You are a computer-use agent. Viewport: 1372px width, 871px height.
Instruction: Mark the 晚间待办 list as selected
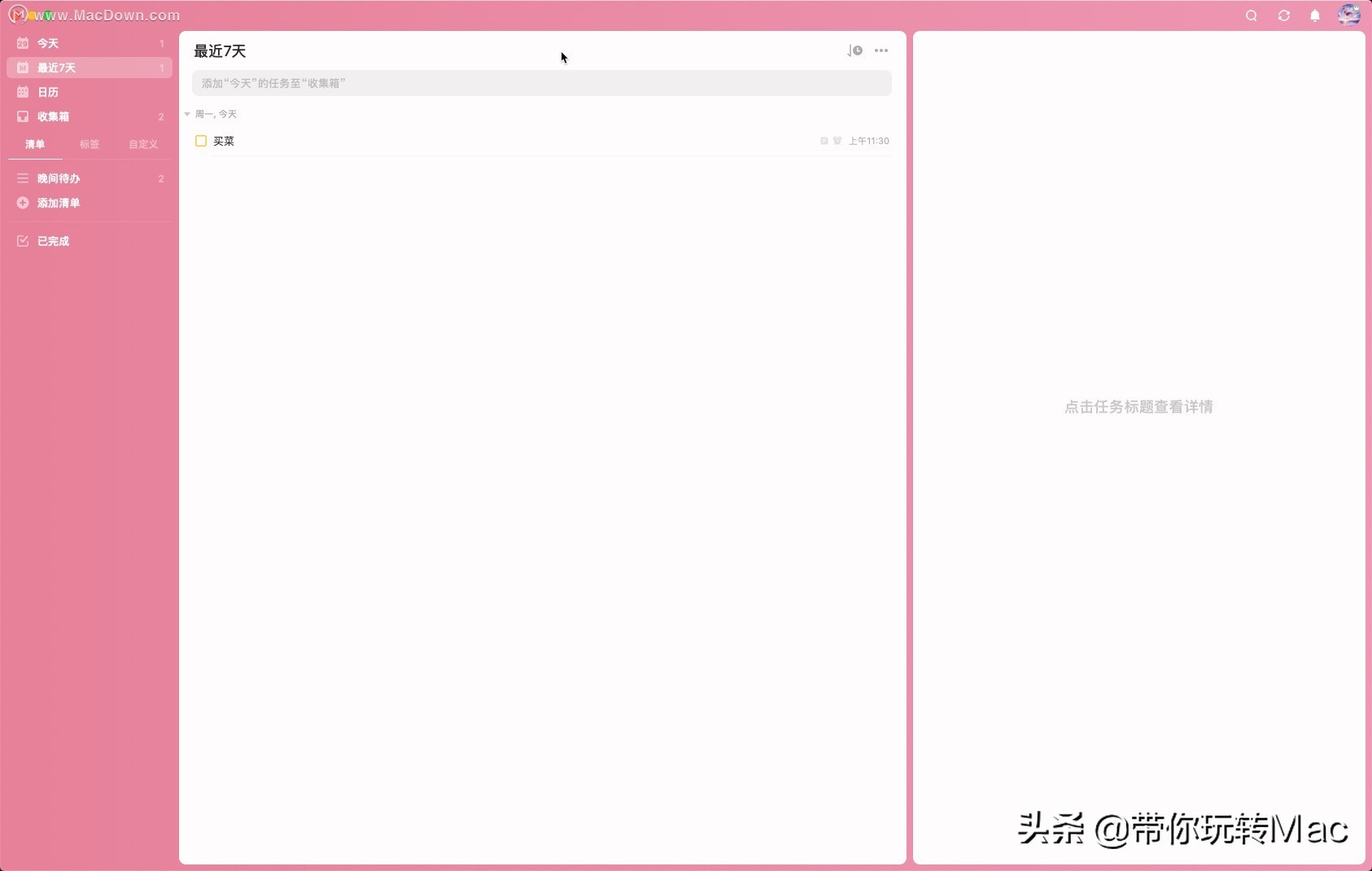point(58,178)
